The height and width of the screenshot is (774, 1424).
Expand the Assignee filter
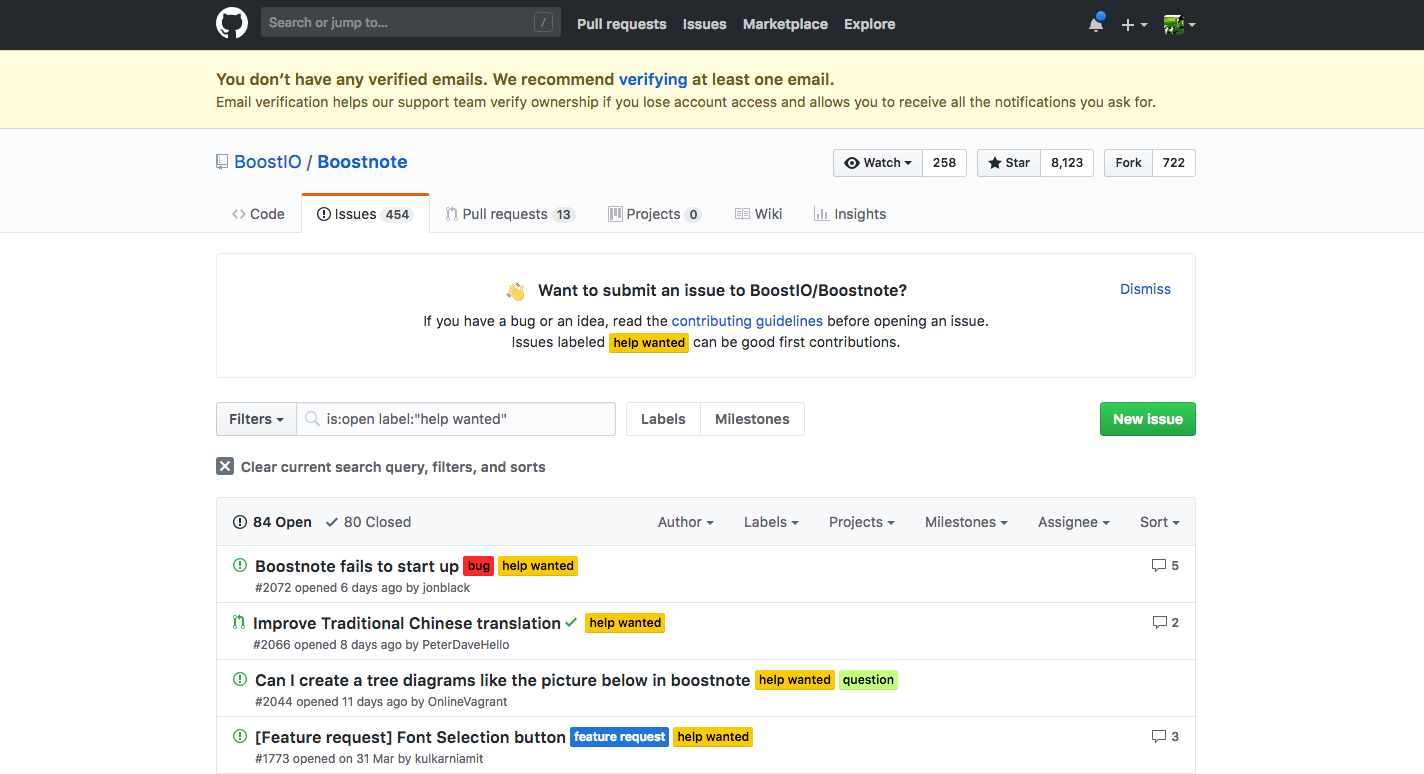pyautogui.click(x=1074, y=522)
